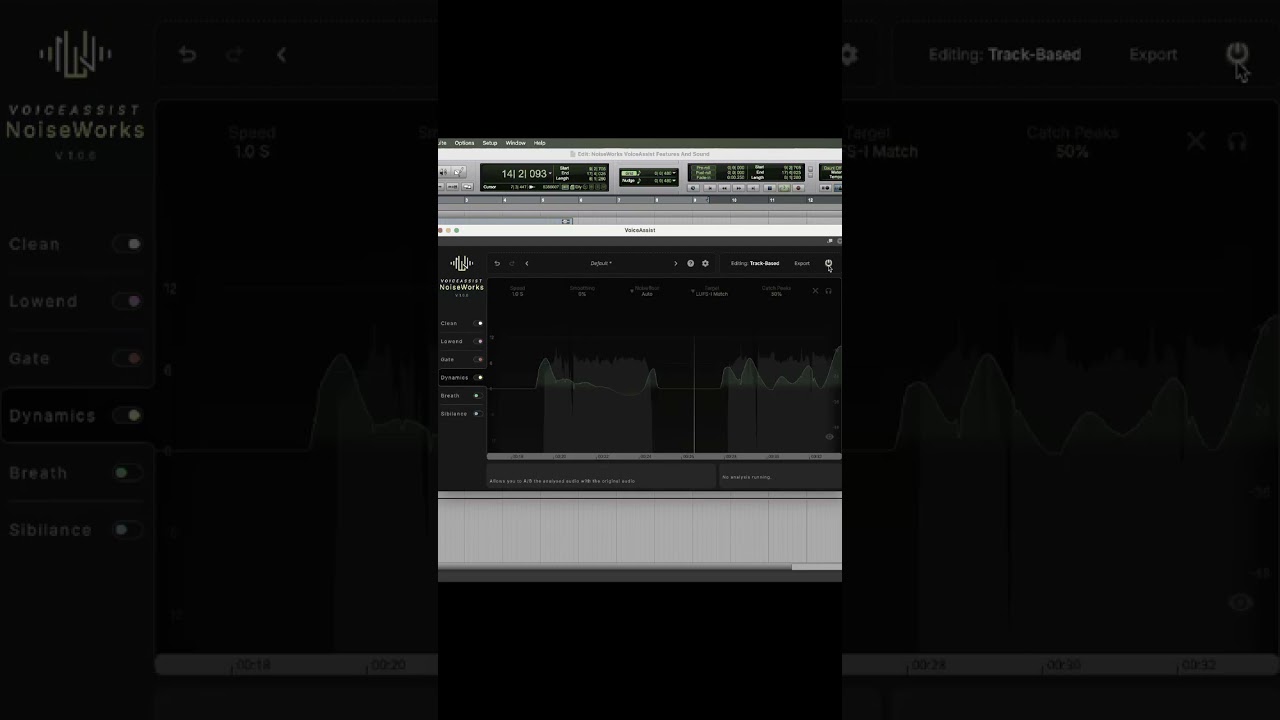1280x720 pixels.
Task: Start playback in Pro Tools transport
Action: pyautogui.click(x=784, y=188)
